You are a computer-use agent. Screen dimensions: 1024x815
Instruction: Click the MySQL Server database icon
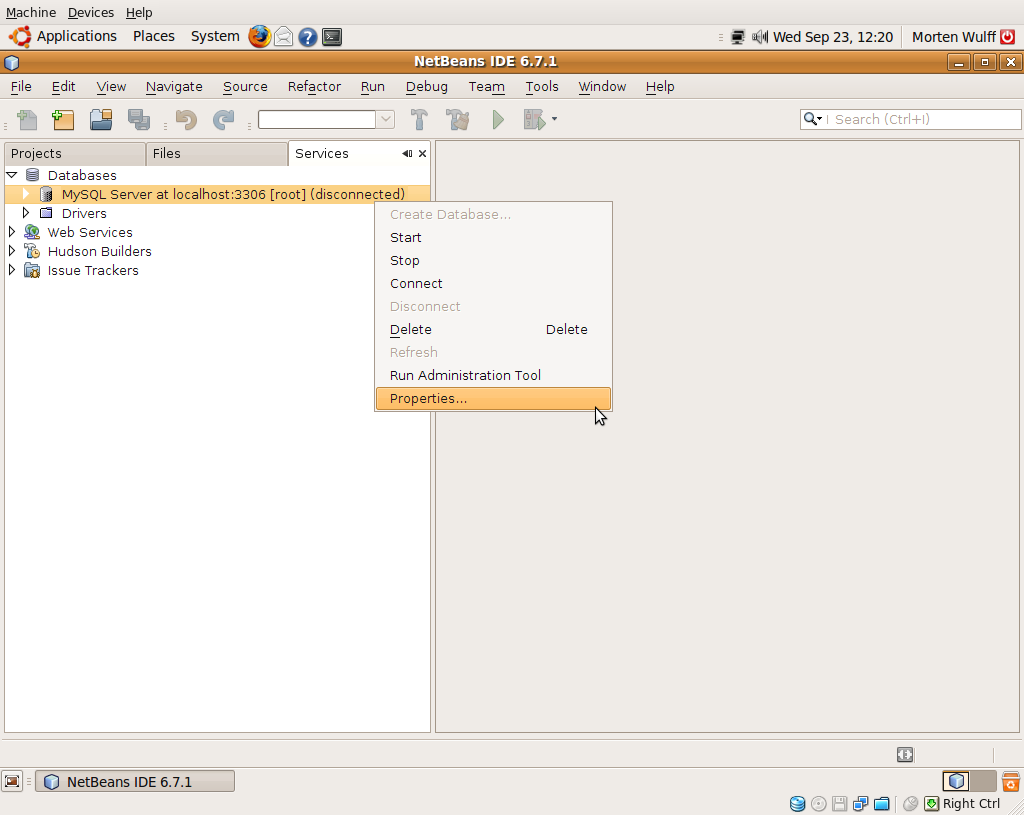[46, 194]
